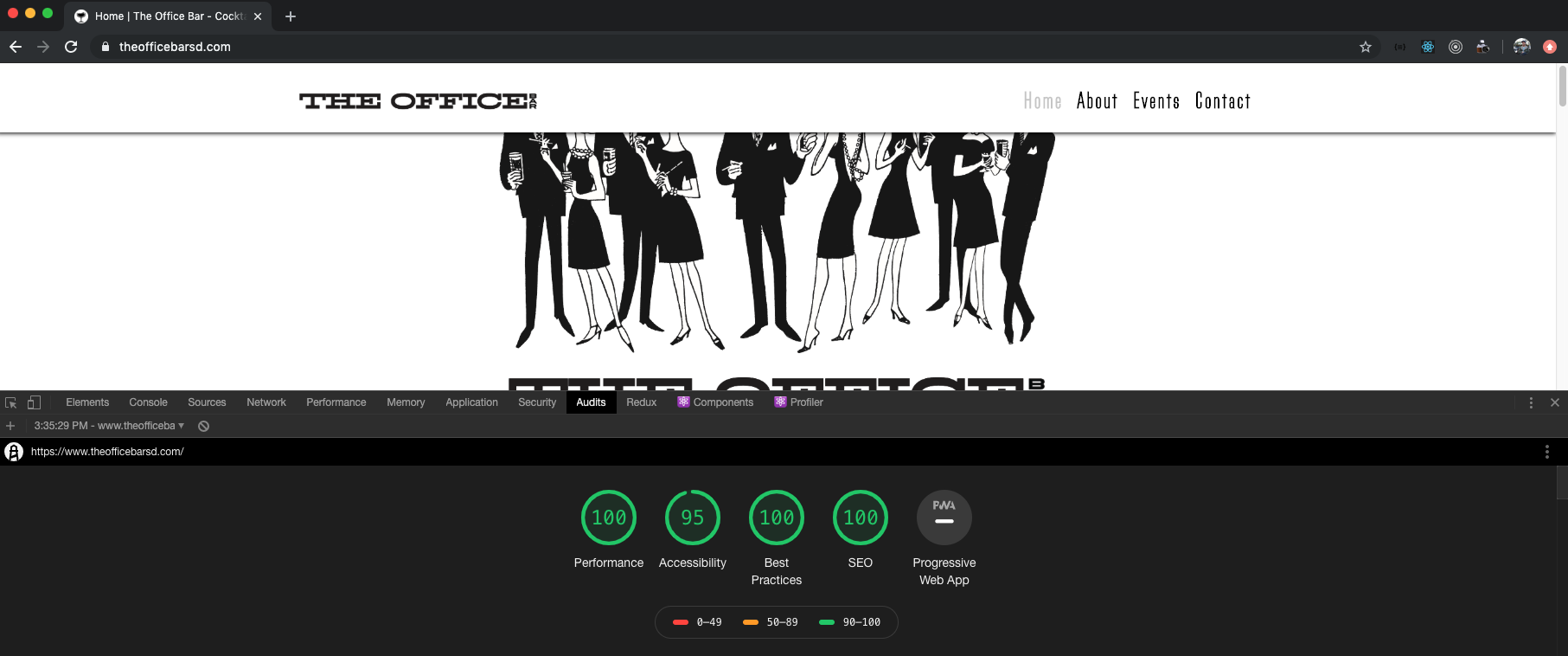1568x656 pixels.
Task: Reload the current page
Action: 71,47
